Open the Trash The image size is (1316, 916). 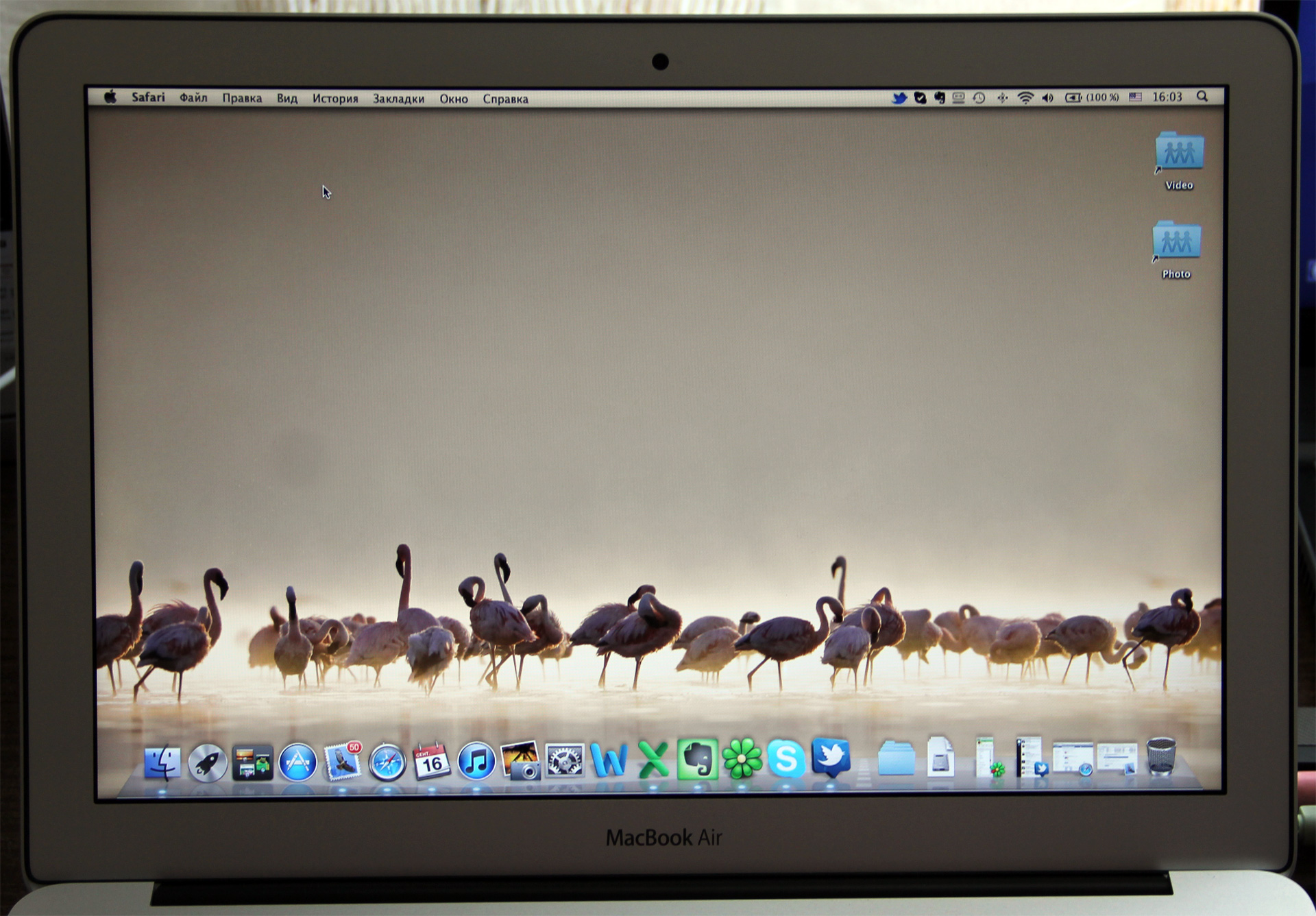click(1161, 756)
